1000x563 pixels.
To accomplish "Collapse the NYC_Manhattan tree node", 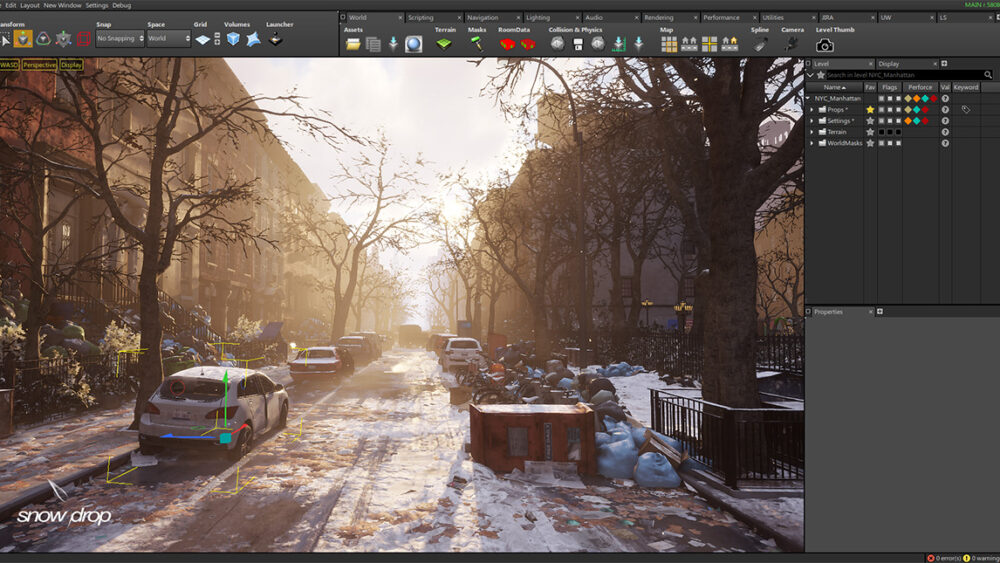I will pos(808,99).
